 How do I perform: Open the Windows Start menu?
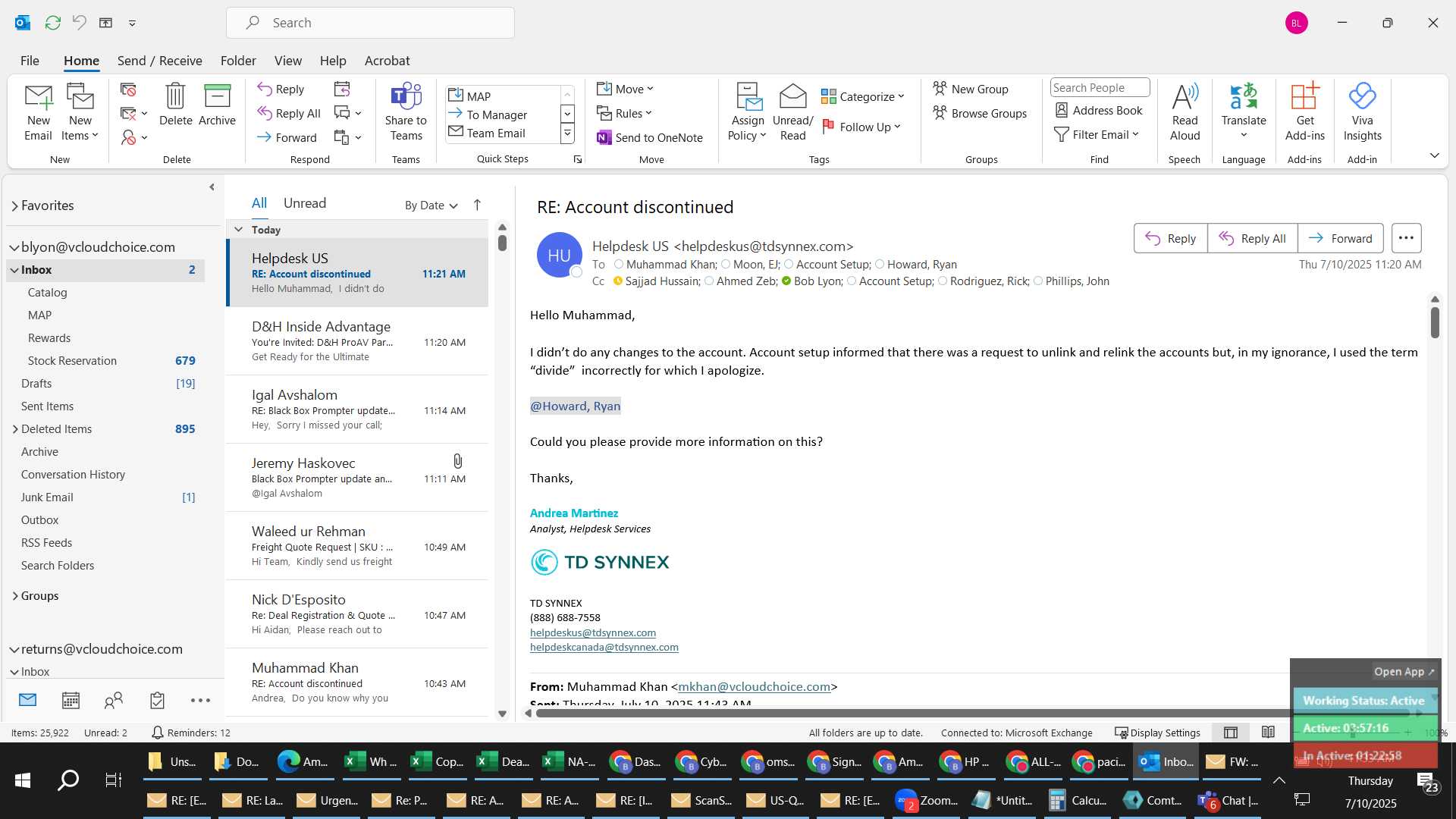coord(23,780)
